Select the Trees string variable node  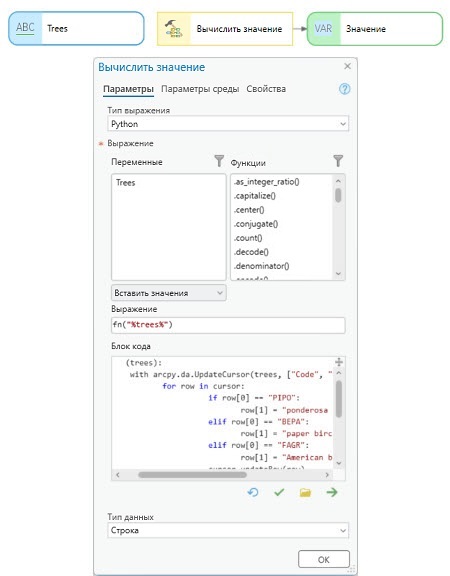(x=76, y=28)
